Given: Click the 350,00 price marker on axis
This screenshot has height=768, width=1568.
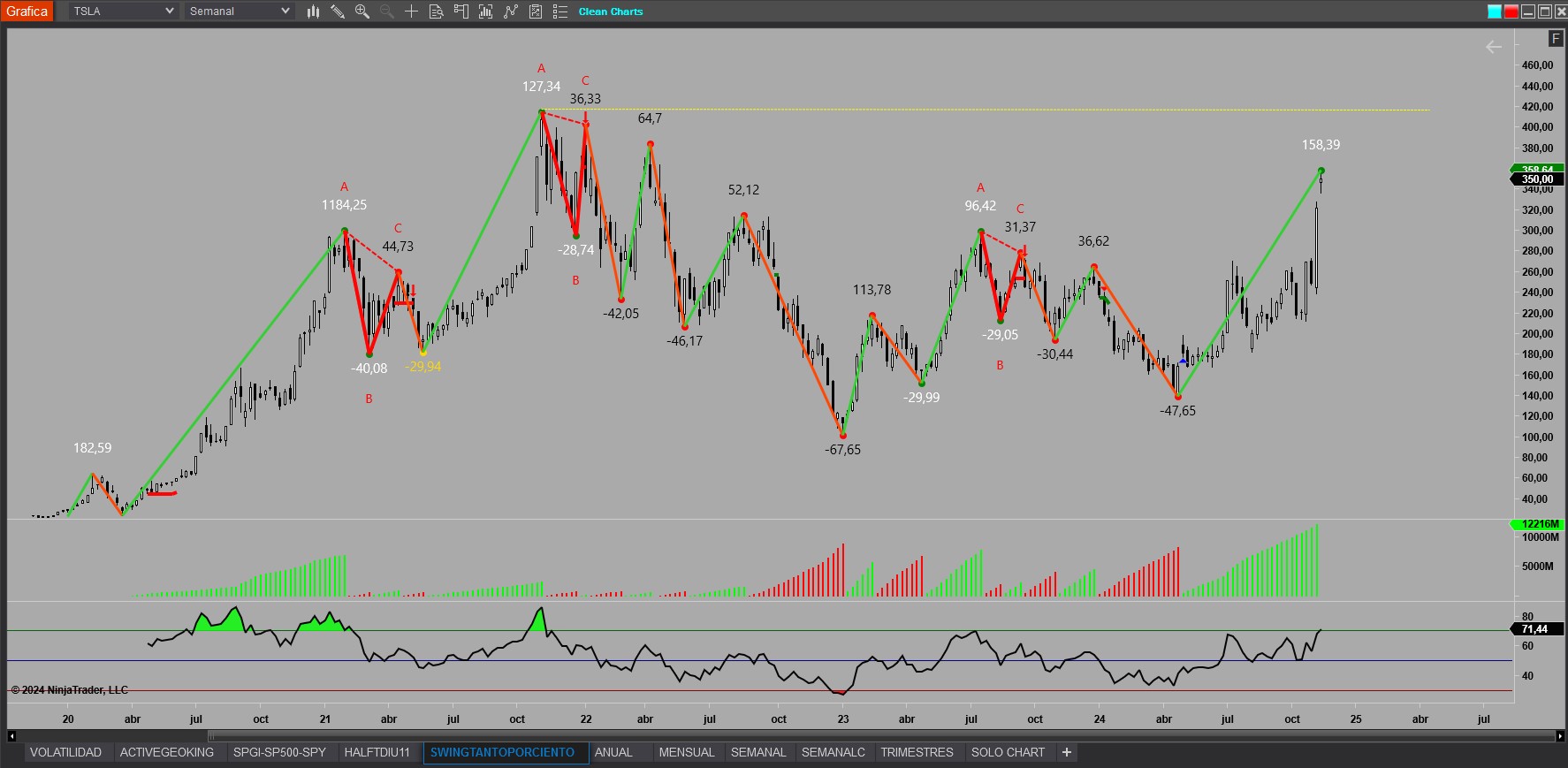Looking at the screenshot, I should [x=1538, y=179].
